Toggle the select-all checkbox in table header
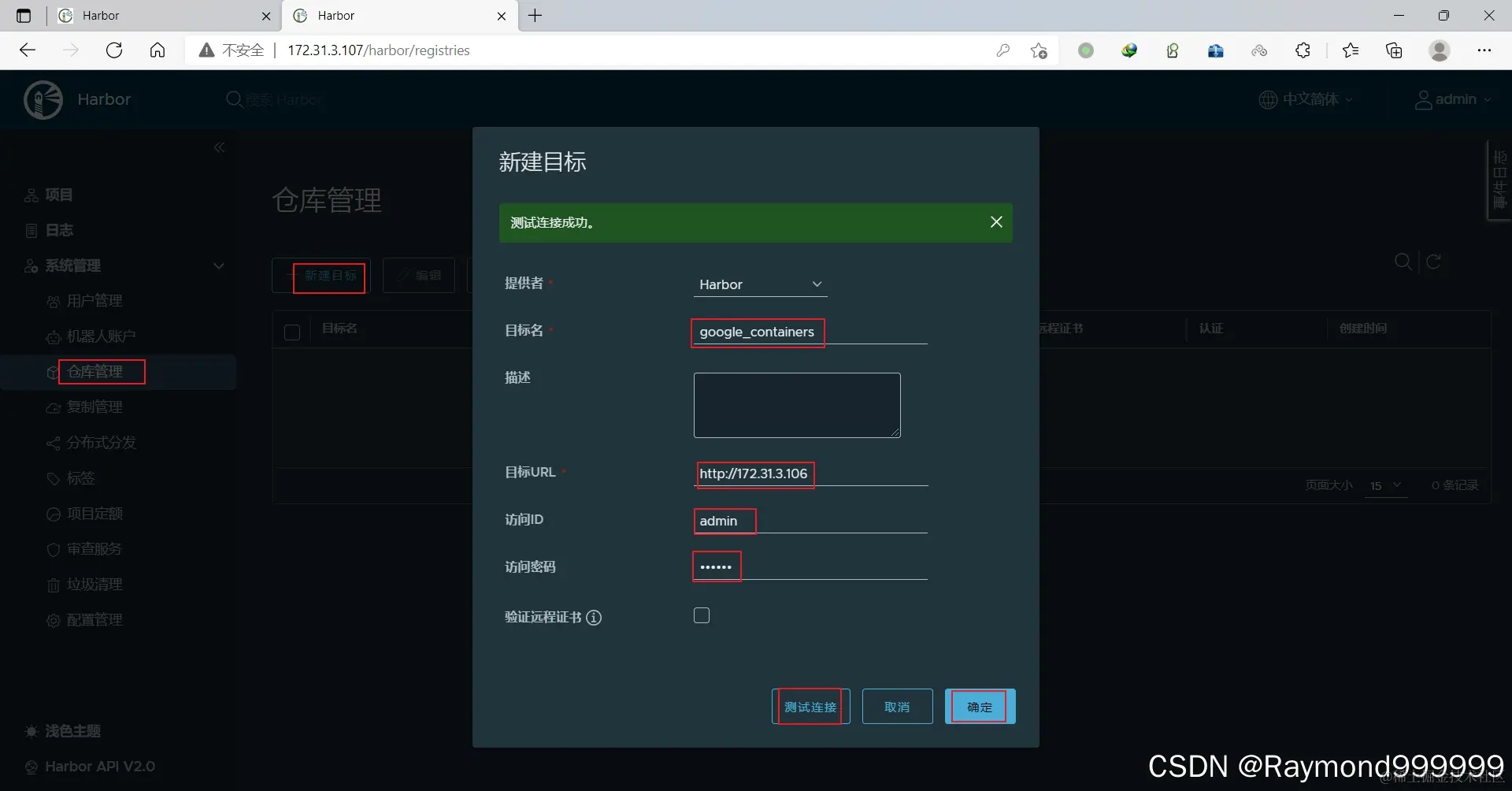This screenshot has width=1512, height=791. point(292,332)
